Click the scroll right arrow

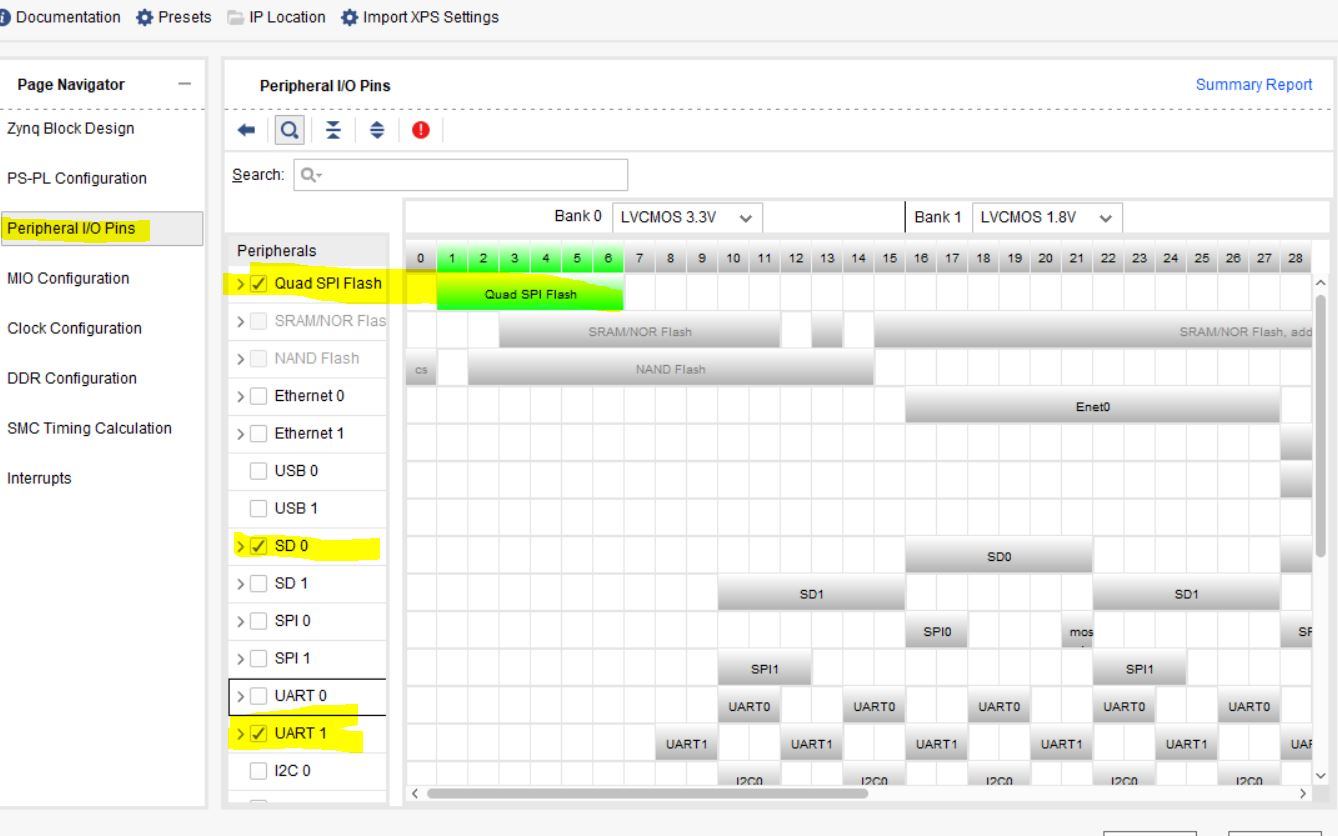click(1302, 793)
